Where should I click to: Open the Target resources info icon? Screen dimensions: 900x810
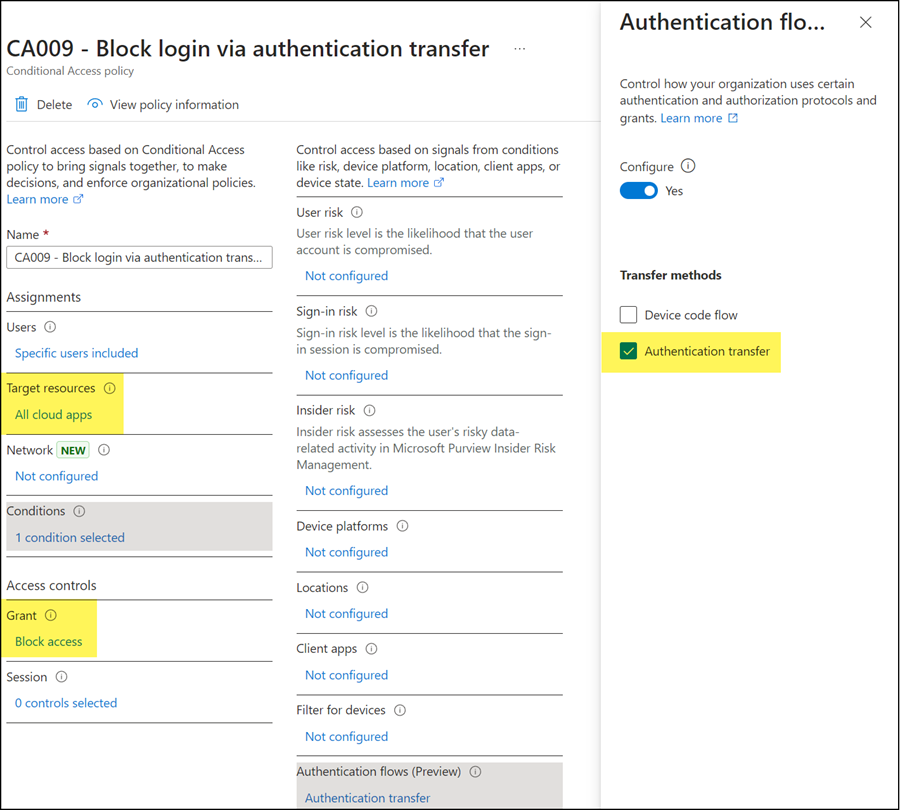(x=110, y=388)
